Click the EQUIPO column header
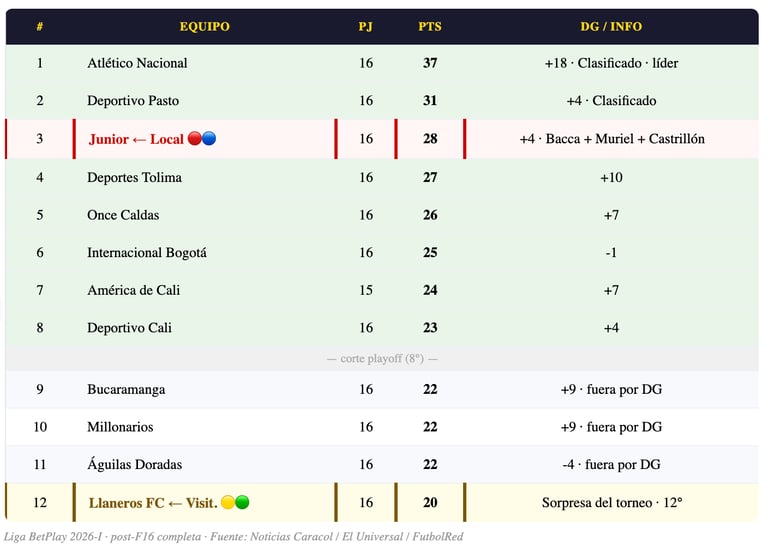The image size is (768, 548). pos(204,27)
